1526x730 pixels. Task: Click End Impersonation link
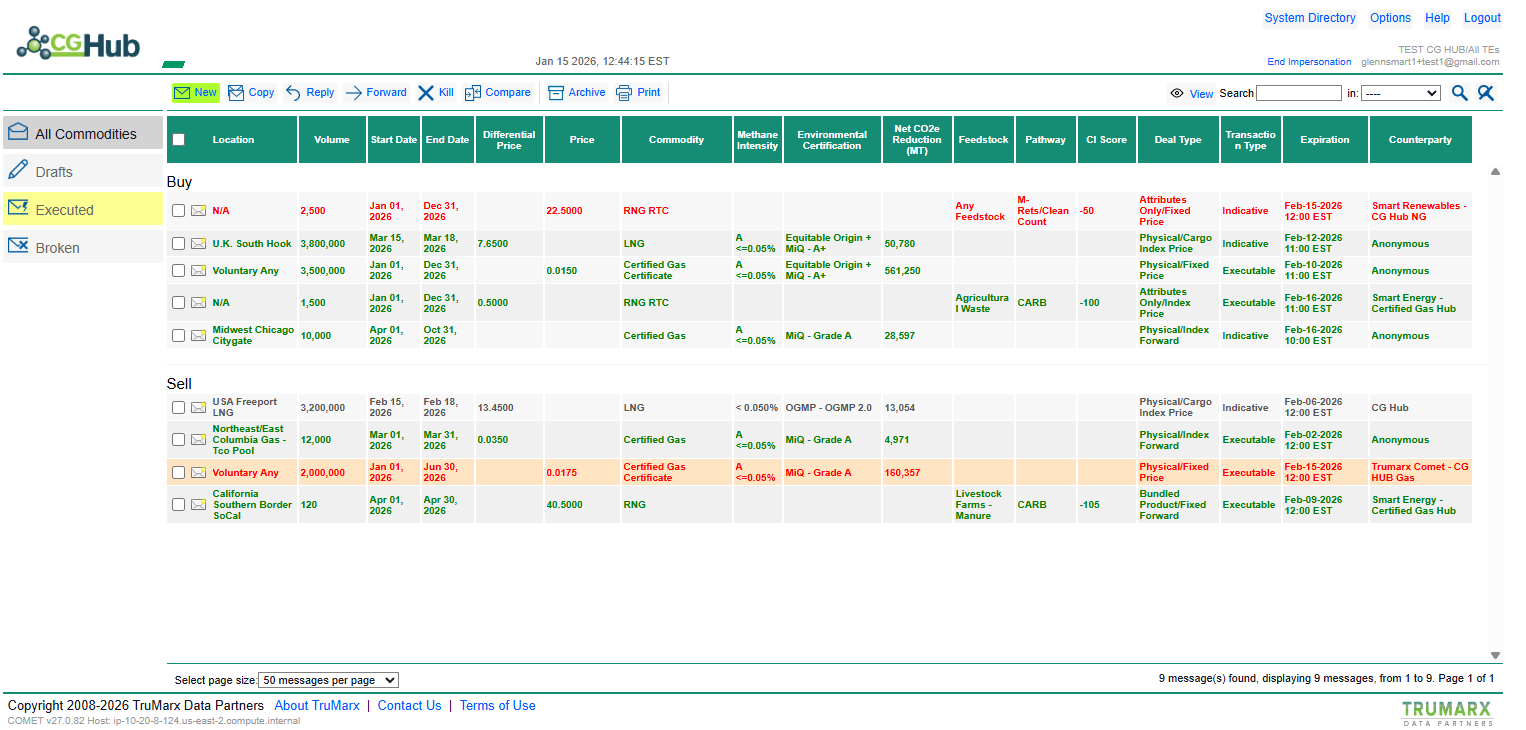point(1309,62)
